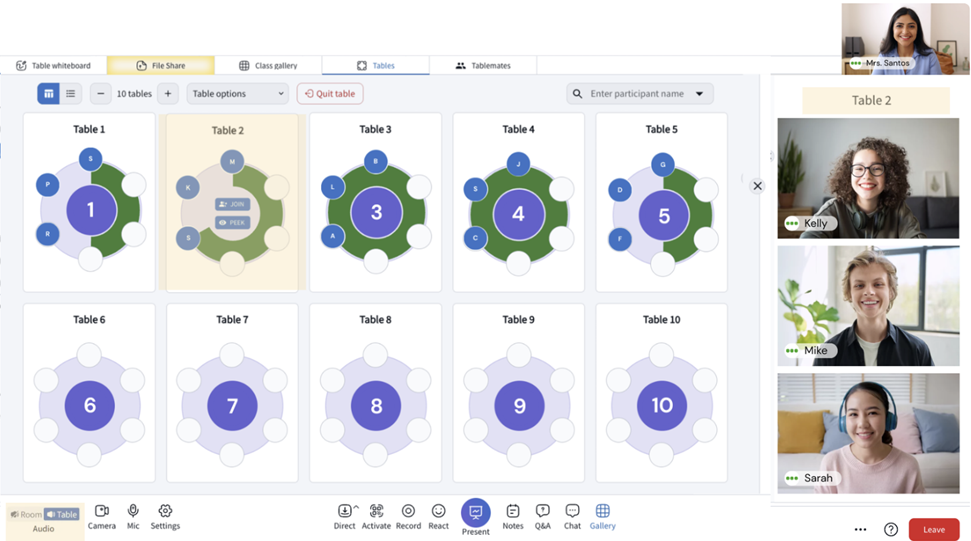This screenshot has height=541, width=971.
Task: Open the File Share tab
Action: [161, 65]
